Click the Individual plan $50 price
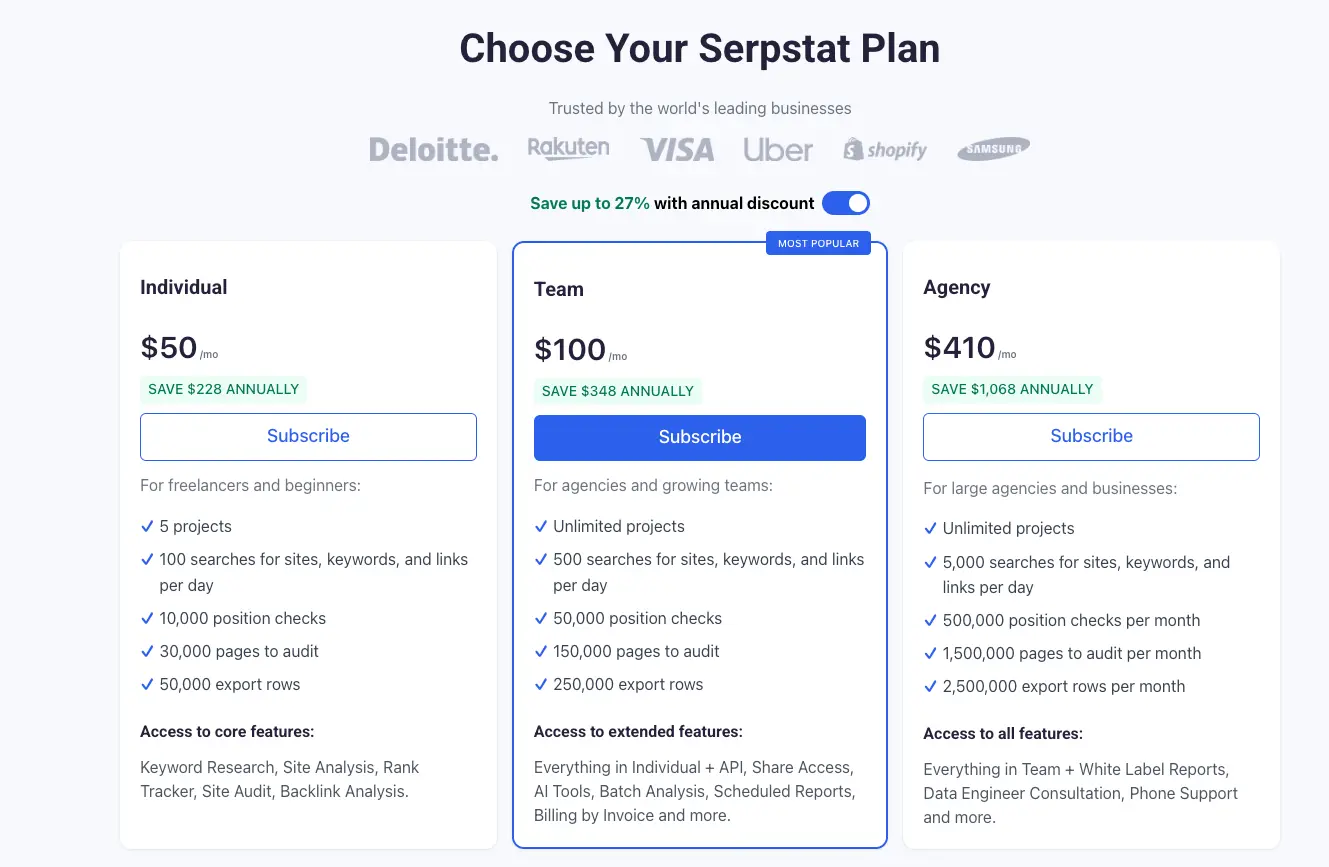1329x867 pixels. 169,347
